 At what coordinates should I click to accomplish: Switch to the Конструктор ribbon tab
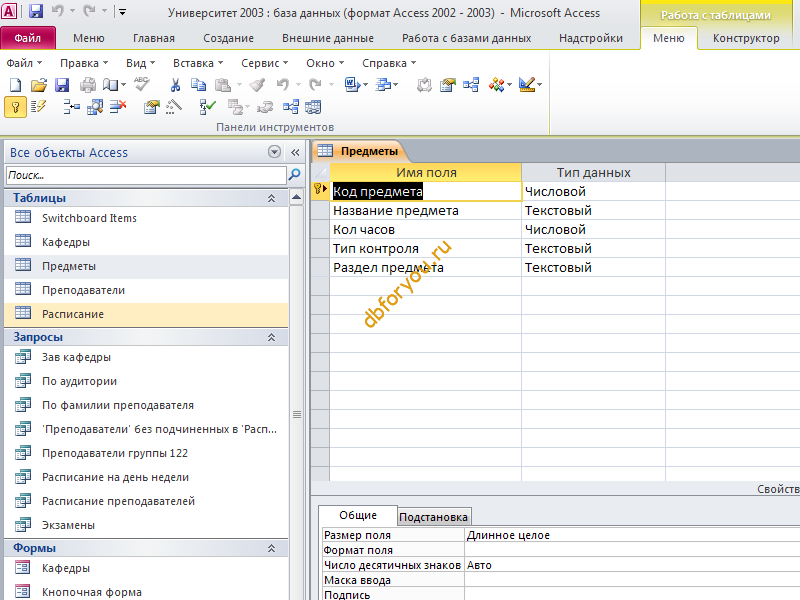pyautogui.click(x=746, y=38)
